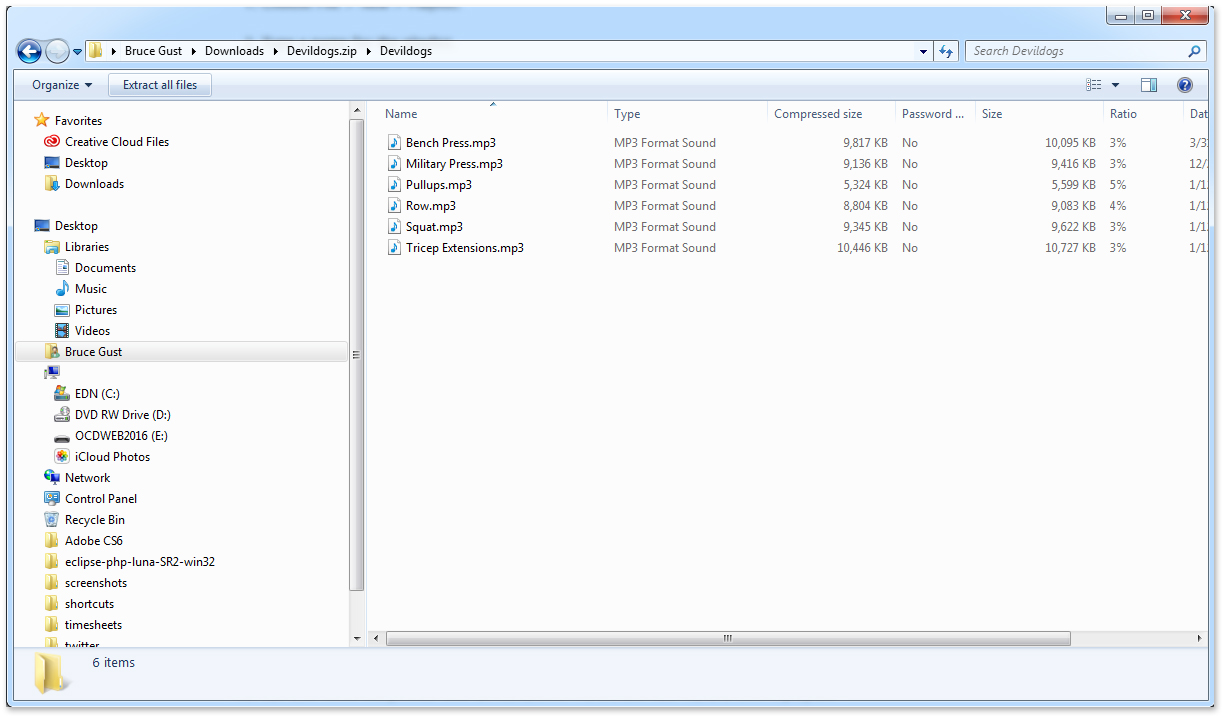This screenshot has height=718, width=1224.
Task: Select EDN (C:) drive in tree
Action: [97, 394]
